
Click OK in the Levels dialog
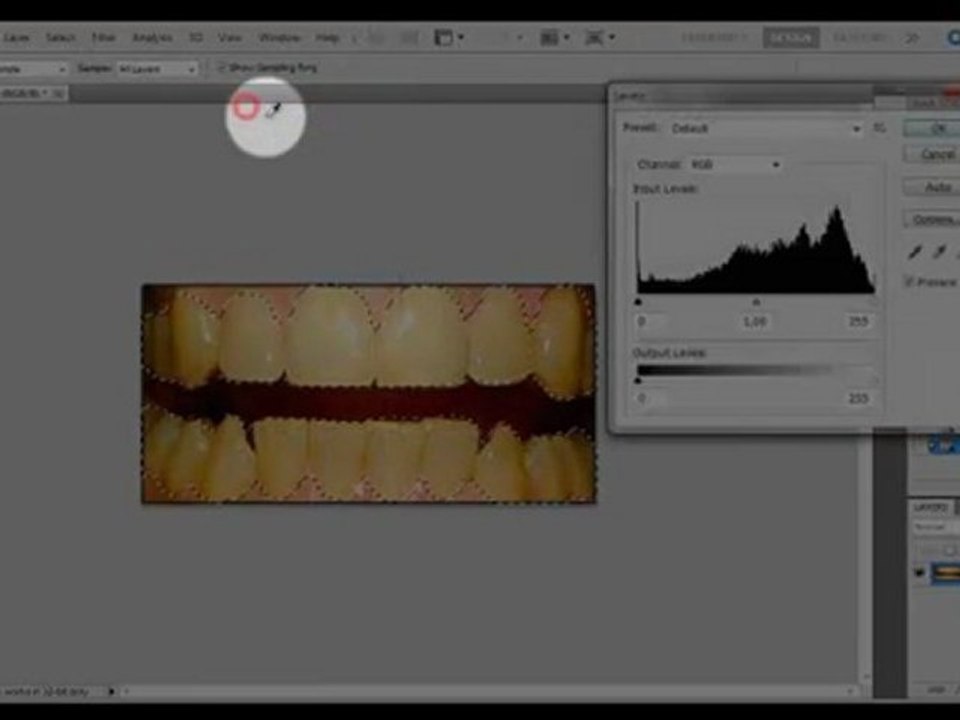click(932, 128)
